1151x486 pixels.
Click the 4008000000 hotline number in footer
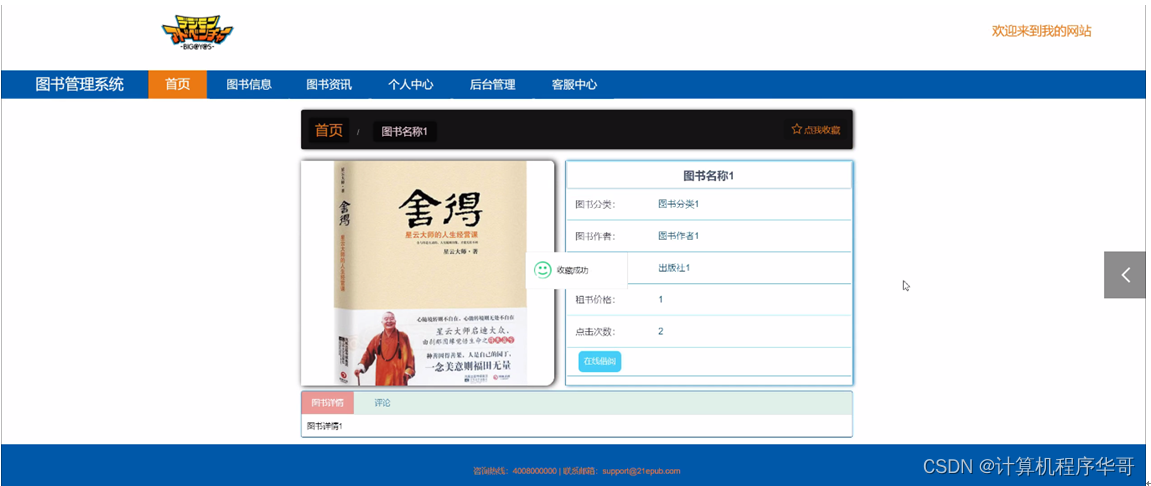[534, 471]
